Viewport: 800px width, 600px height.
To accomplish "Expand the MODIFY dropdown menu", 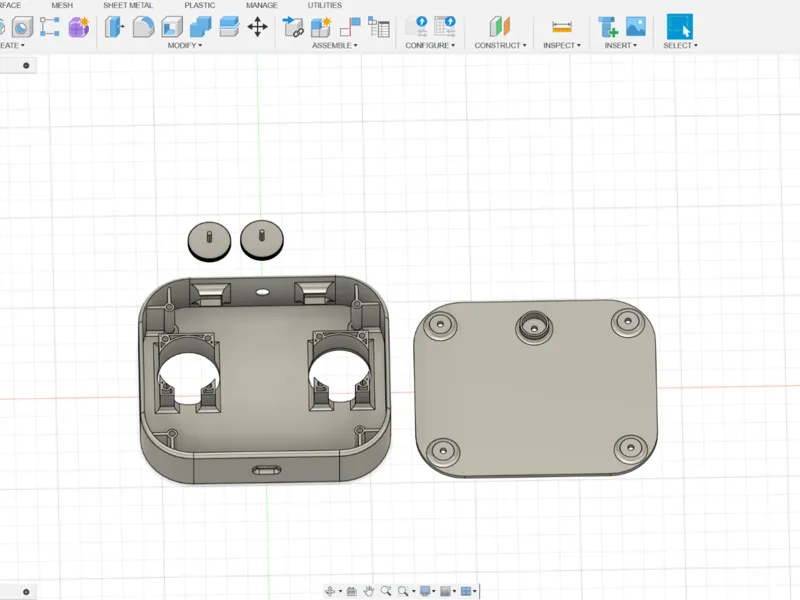I will [185, 45].
